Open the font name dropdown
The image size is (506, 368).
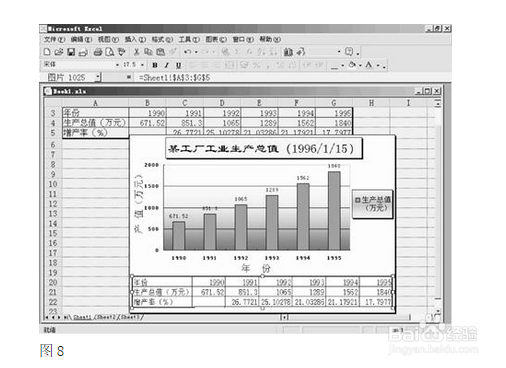(117, 65)
